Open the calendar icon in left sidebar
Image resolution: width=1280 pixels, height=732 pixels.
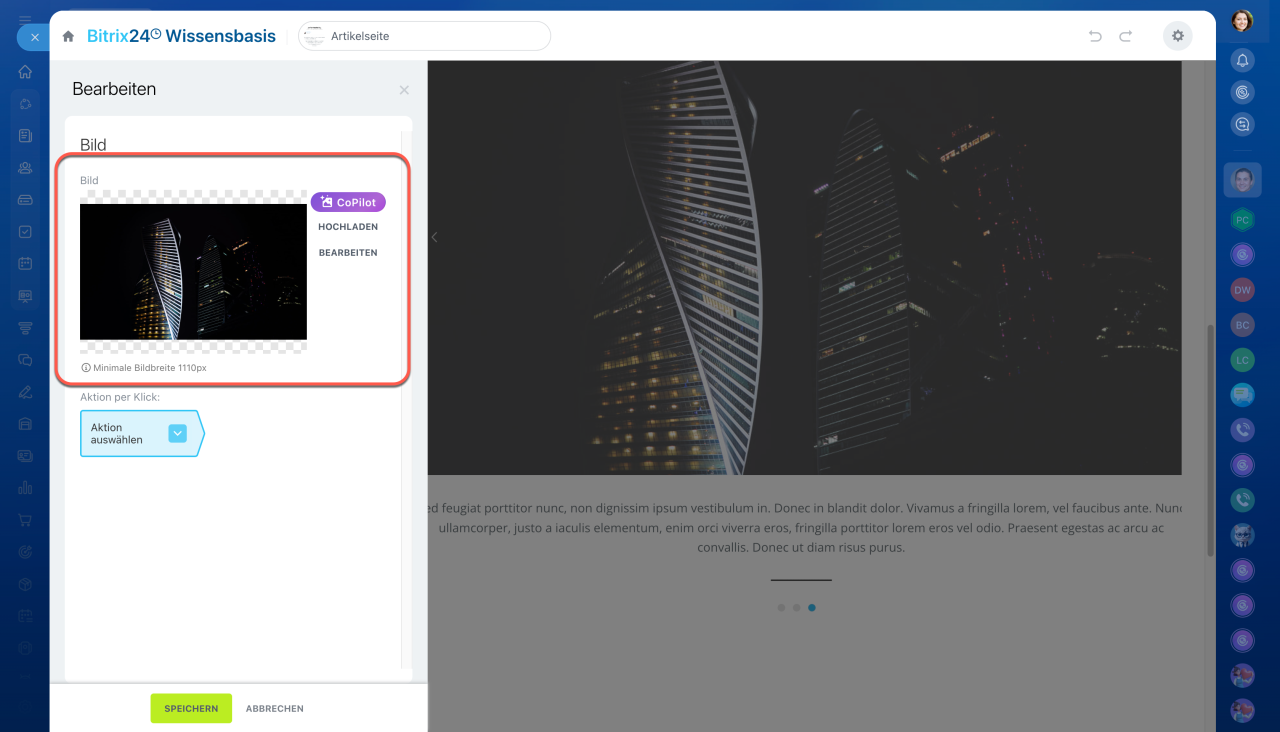click(25, 264)
